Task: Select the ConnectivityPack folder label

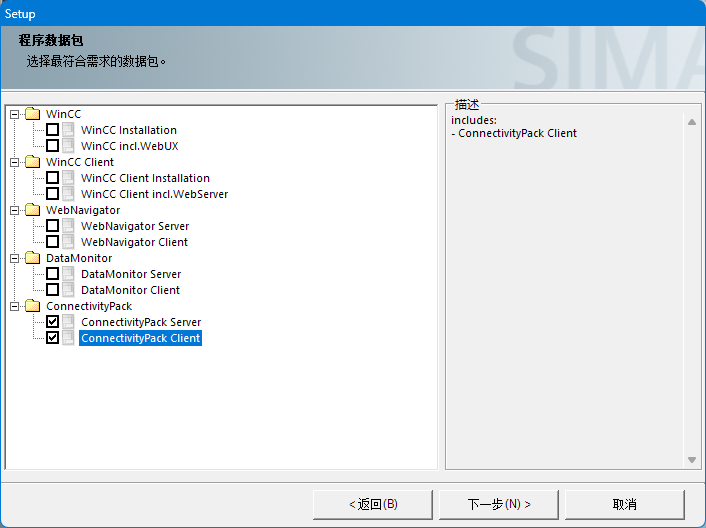Action: click(89, 306)
